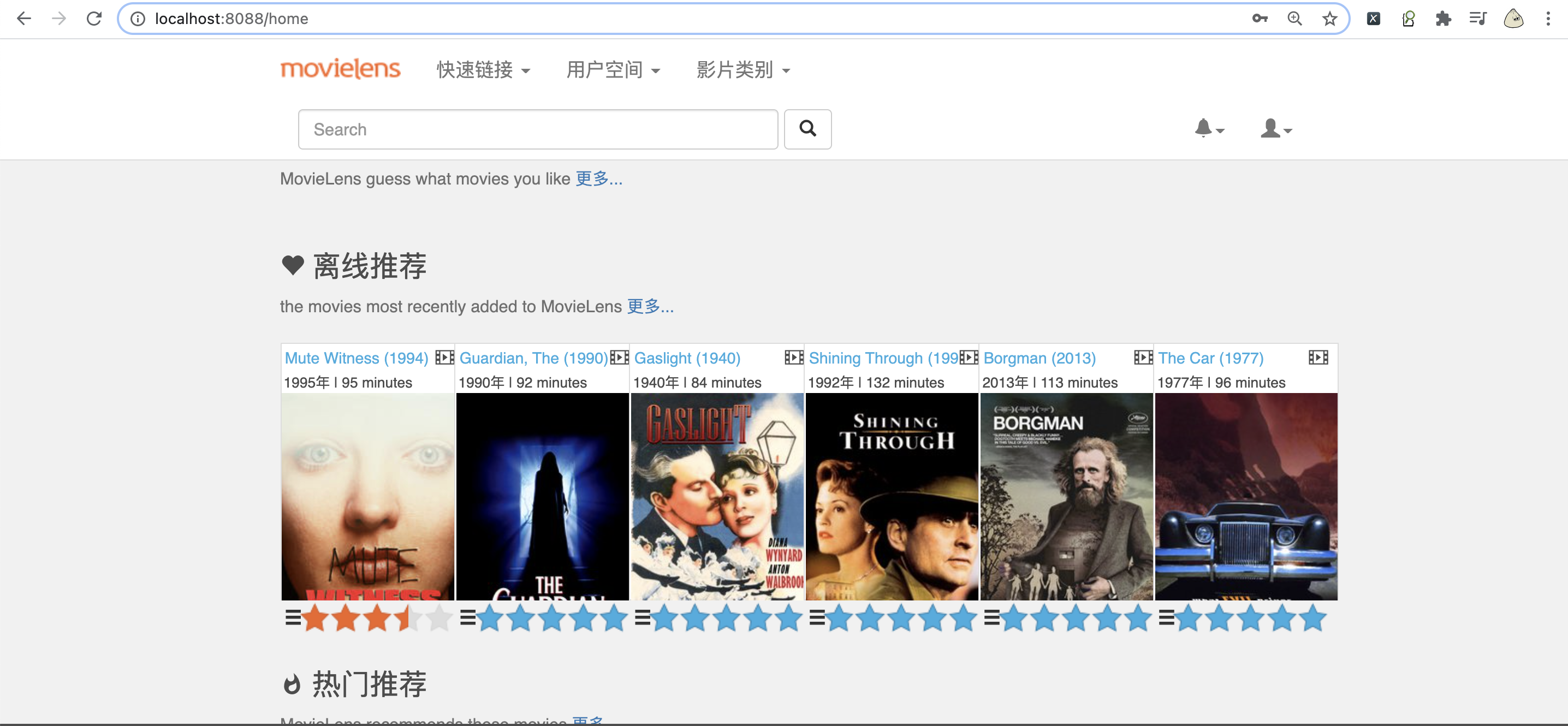Rate Gaslight one star
The height and width of the screenshot is (726, 1568).
(x=664, y=618)
